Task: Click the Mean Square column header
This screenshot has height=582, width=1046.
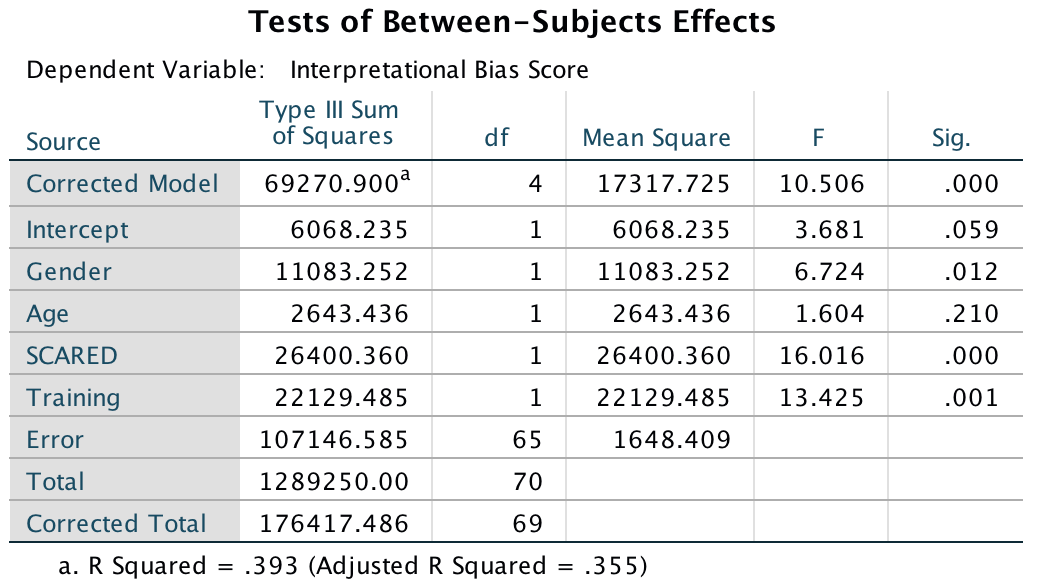Action: 656,139
